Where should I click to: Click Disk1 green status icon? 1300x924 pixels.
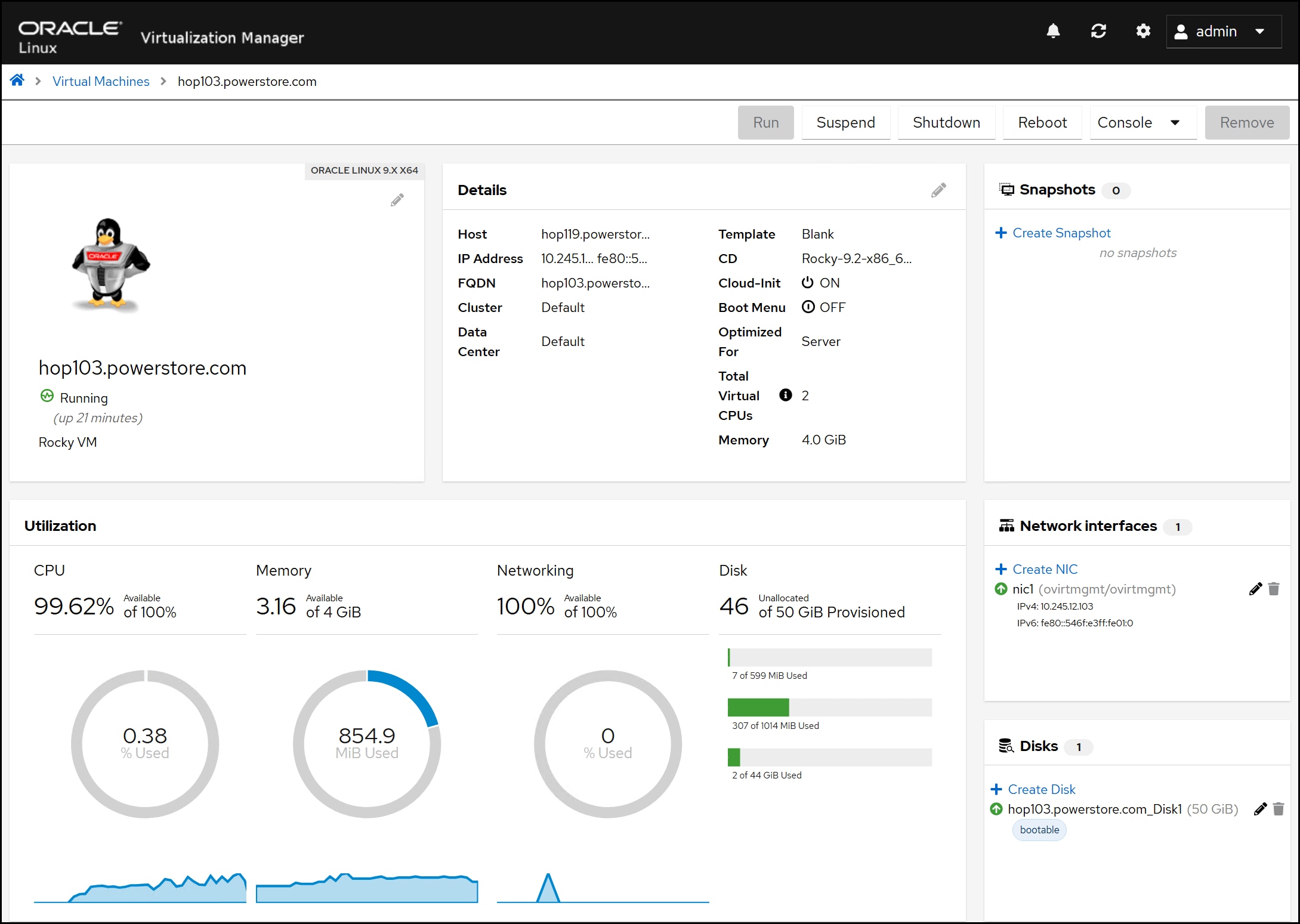pyautogui.click(x=996, y=809)
